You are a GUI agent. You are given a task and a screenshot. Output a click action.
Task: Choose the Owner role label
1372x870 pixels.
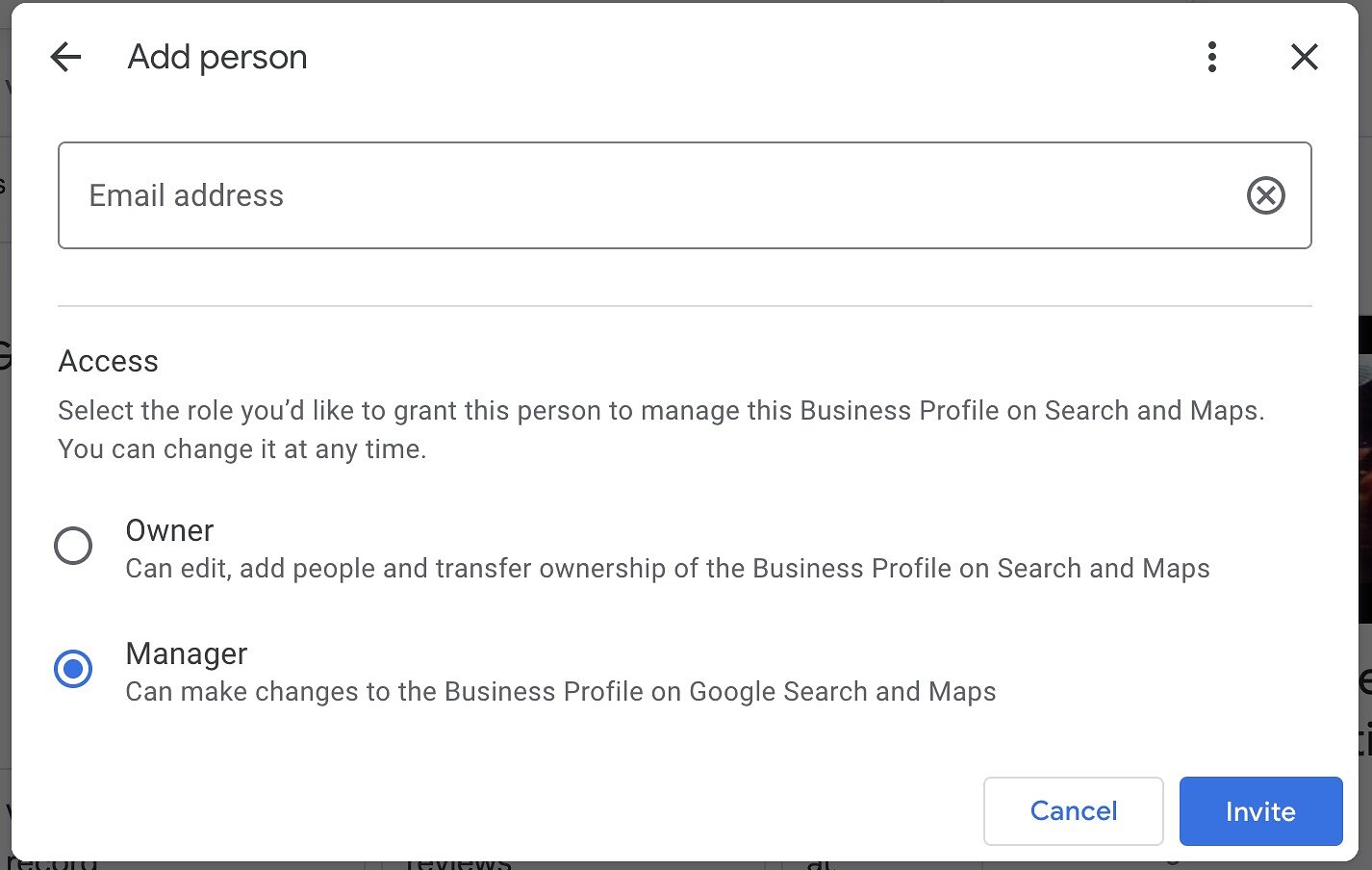[x=169, y=530]
